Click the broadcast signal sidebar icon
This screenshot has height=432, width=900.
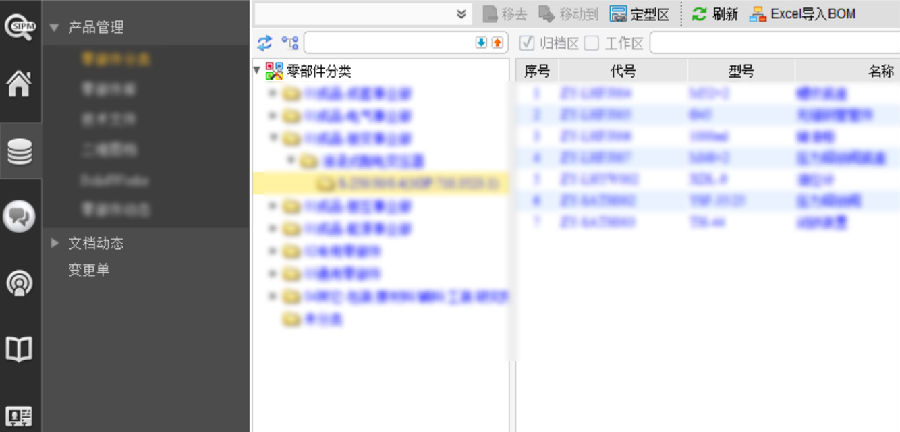20,283
